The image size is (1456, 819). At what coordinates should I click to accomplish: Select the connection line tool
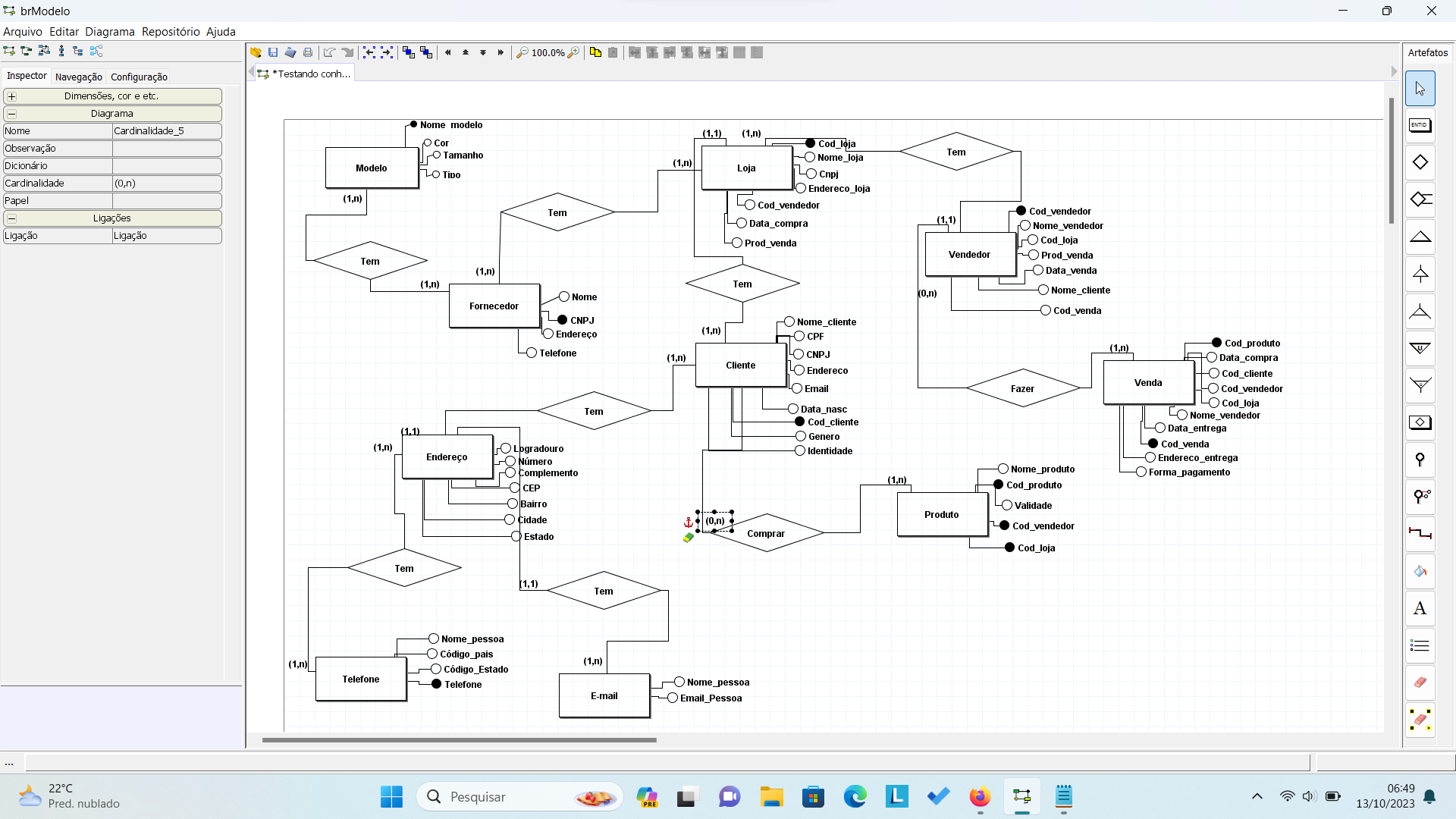coord(1420,534)
